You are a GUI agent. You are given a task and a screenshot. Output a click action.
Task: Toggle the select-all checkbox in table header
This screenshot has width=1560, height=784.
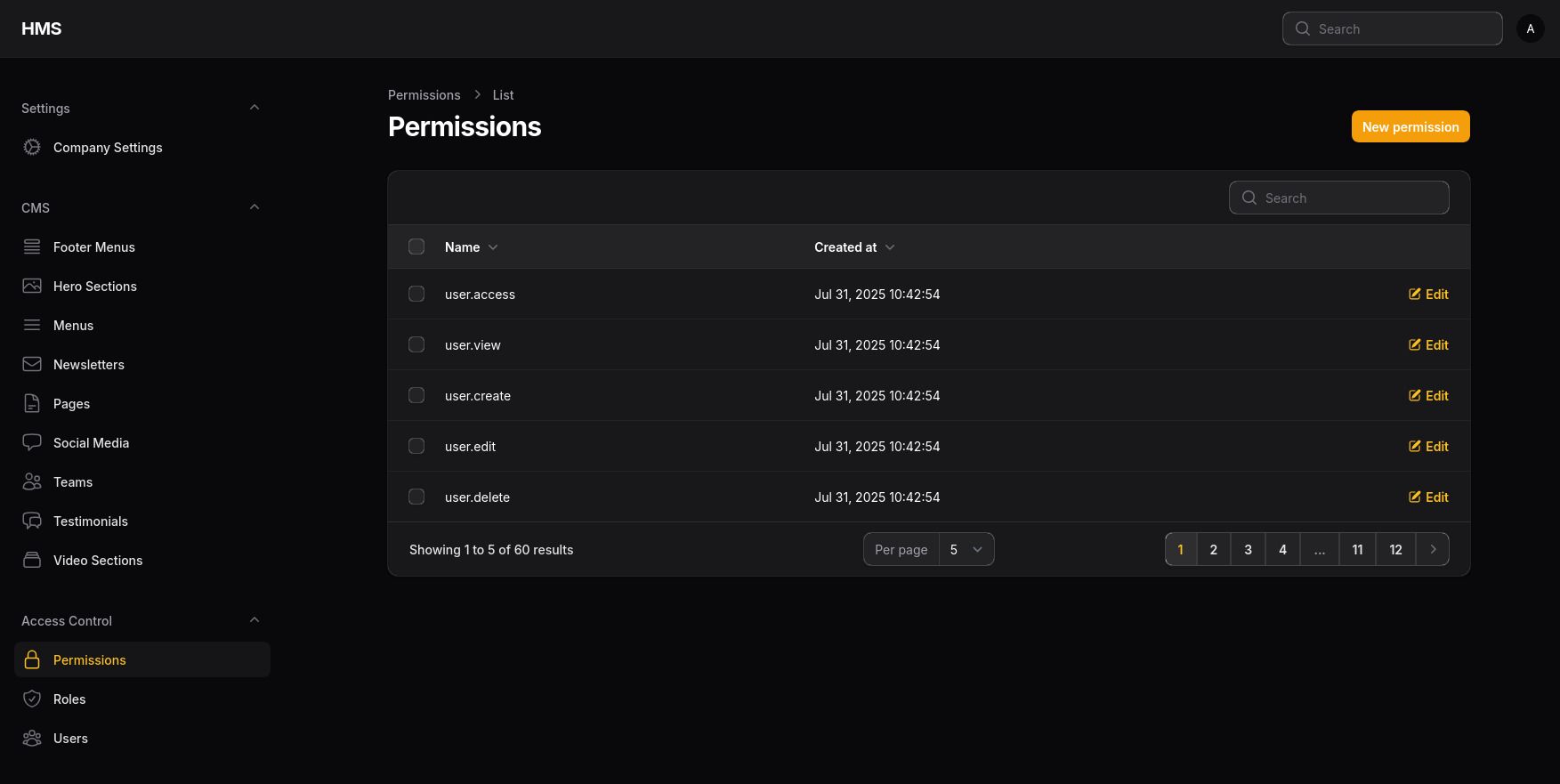click(416, 247)
